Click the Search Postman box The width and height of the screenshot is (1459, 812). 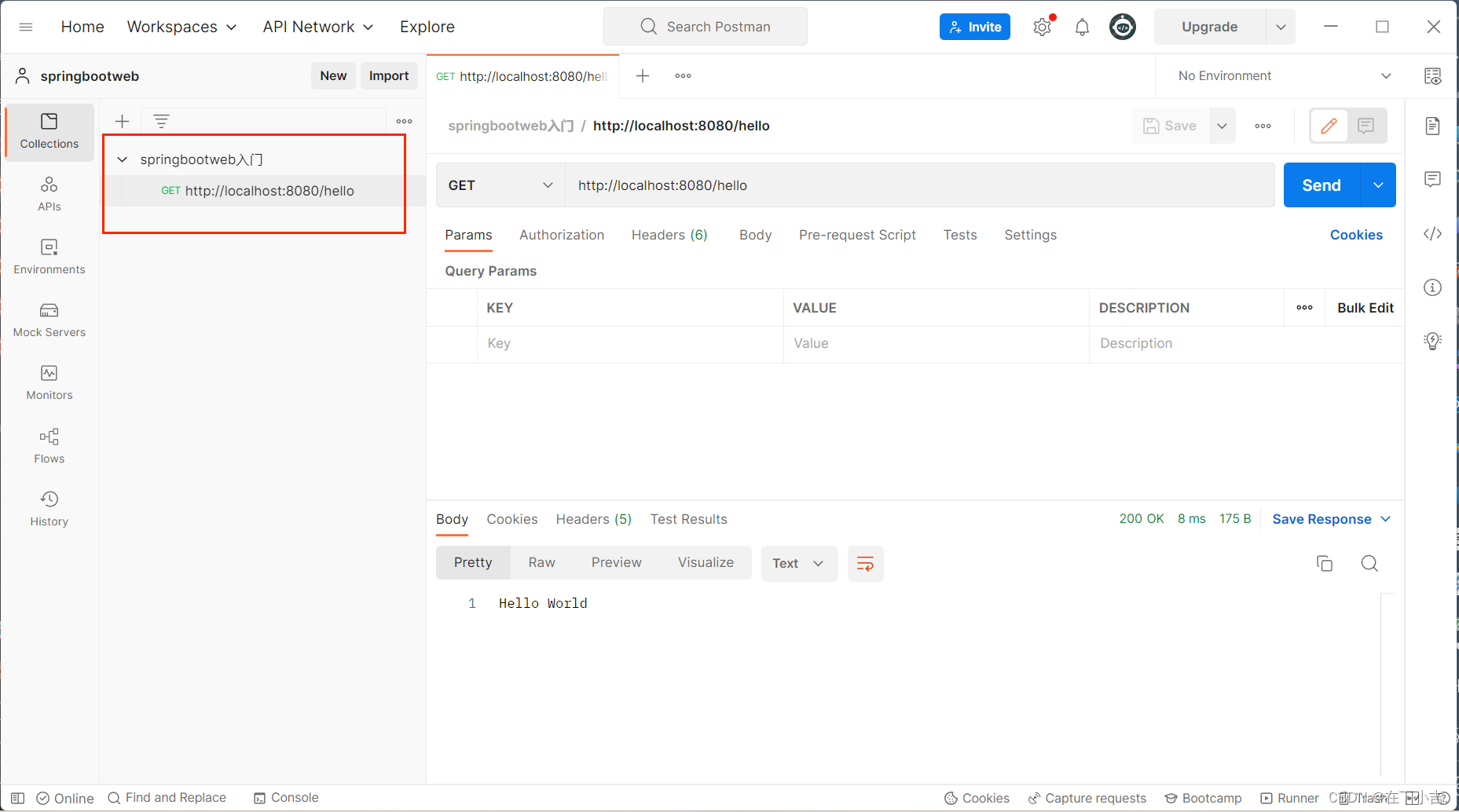coord(705,27)
